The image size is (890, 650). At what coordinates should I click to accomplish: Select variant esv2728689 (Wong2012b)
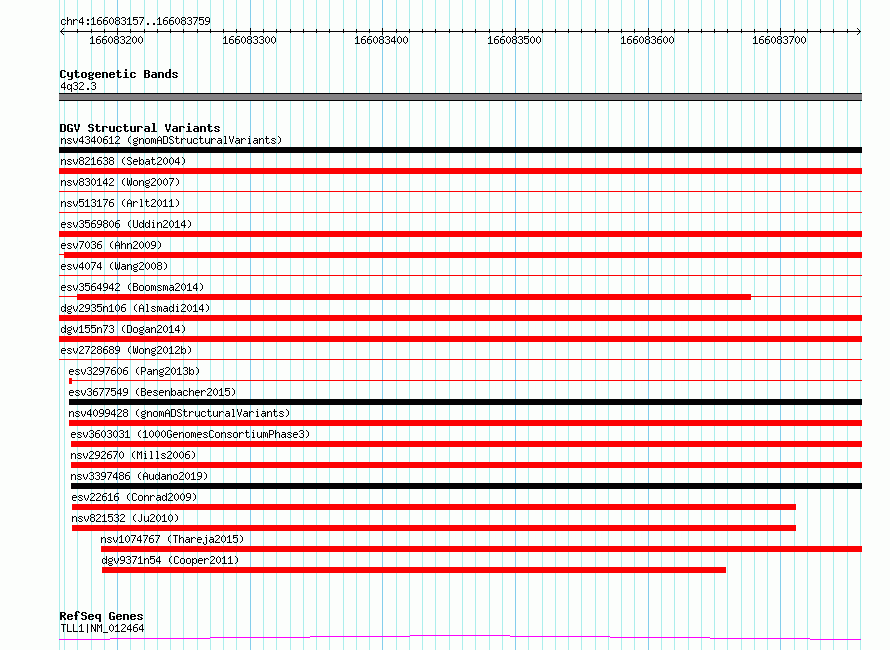[x=126, y=350]
